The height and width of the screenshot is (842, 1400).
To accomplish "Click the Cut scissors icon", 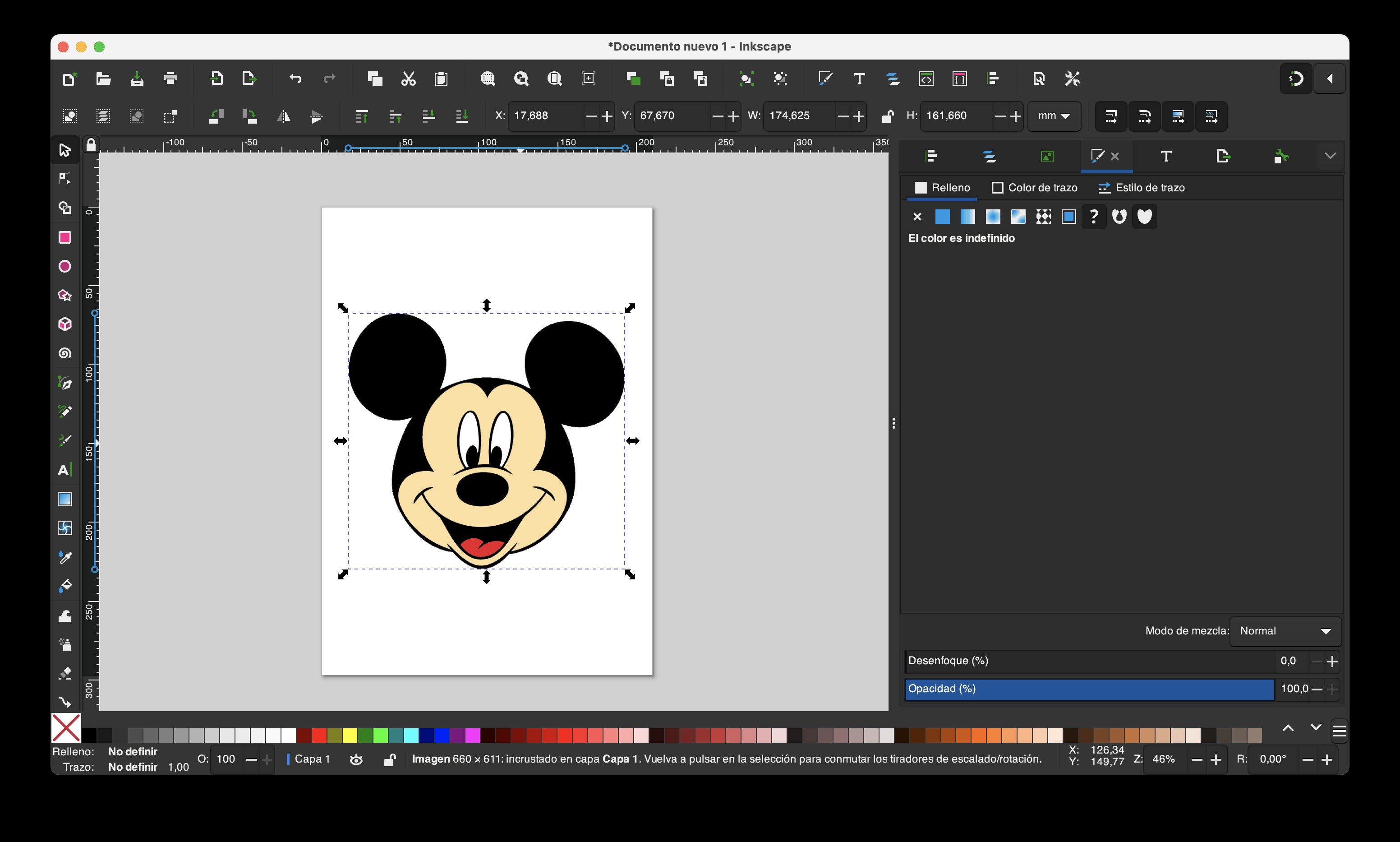I will tap(408, 79).
